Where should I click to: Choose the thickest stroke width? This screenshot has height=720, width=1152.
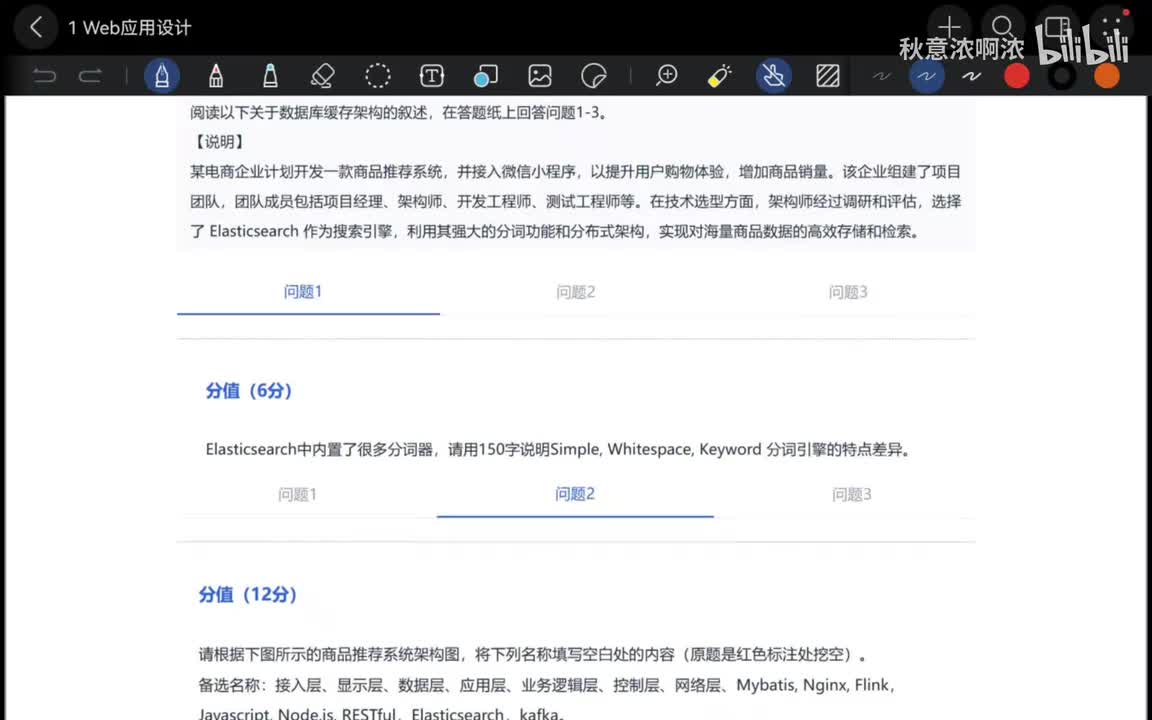(972, 76)
